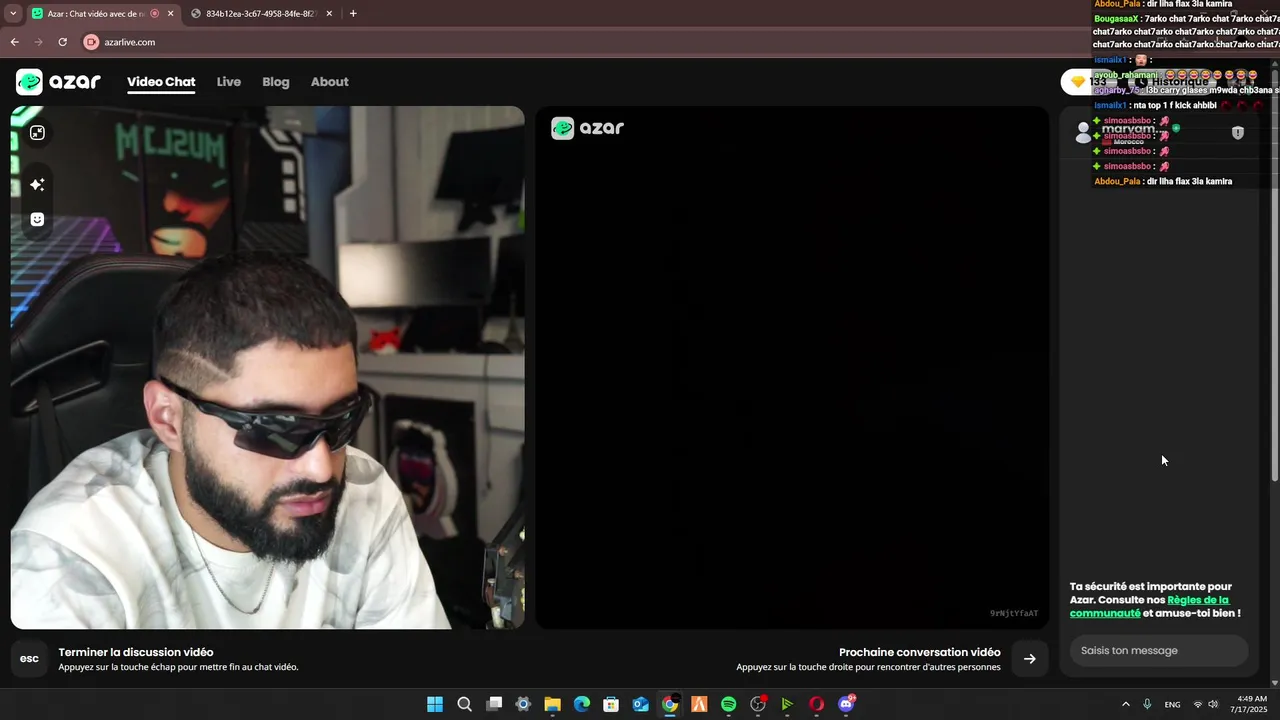This screenshot has width=1280, height=720.
Task: Reload the page with refresh icon
Action: click(62, 42)
